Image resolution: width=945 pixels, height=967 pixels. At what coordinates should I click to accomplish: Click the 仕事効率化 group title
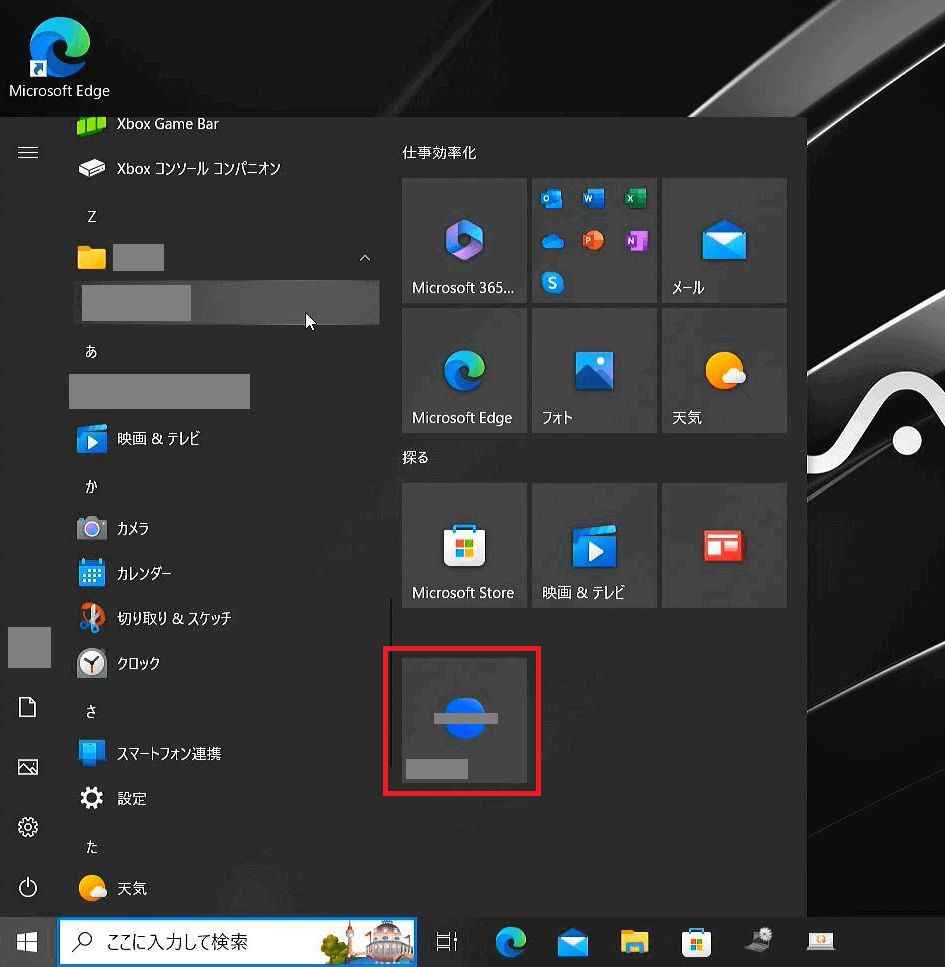[x=439, y=152]
